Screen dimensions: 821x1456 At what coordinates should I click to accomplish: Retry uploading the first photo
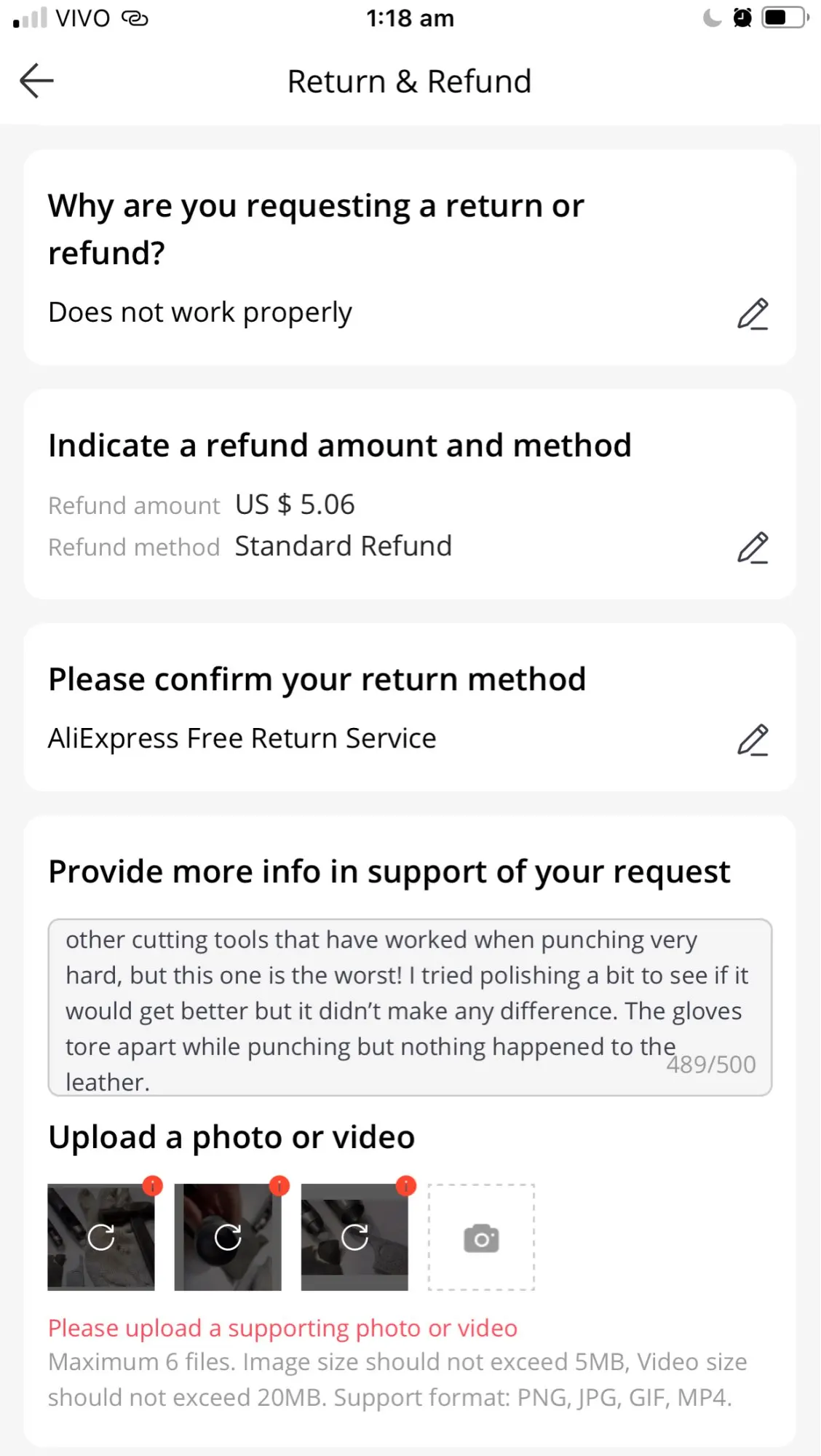point(101,1237)
